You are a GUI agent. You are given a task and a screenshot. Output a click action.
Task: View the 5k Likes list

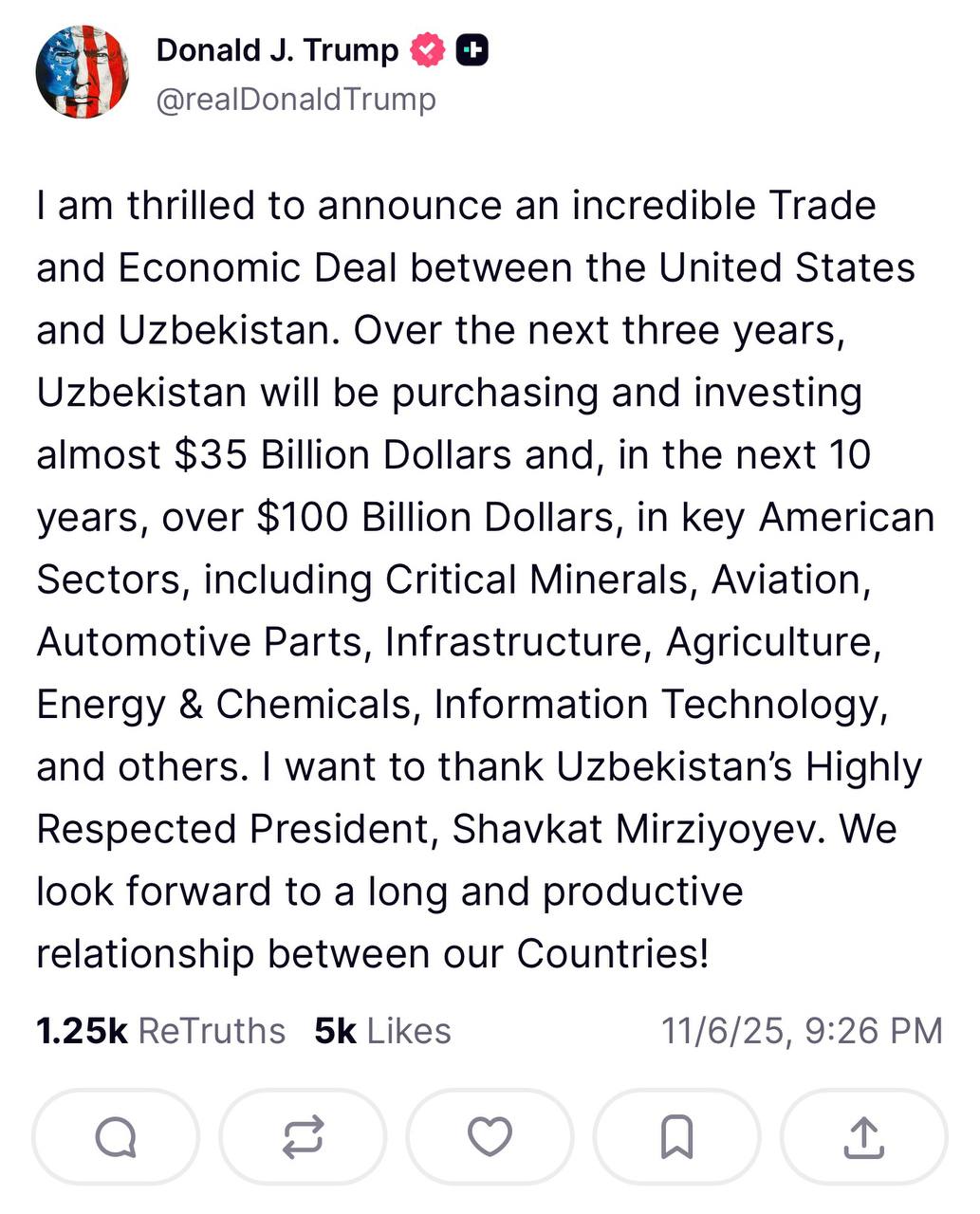(382, 1030)
